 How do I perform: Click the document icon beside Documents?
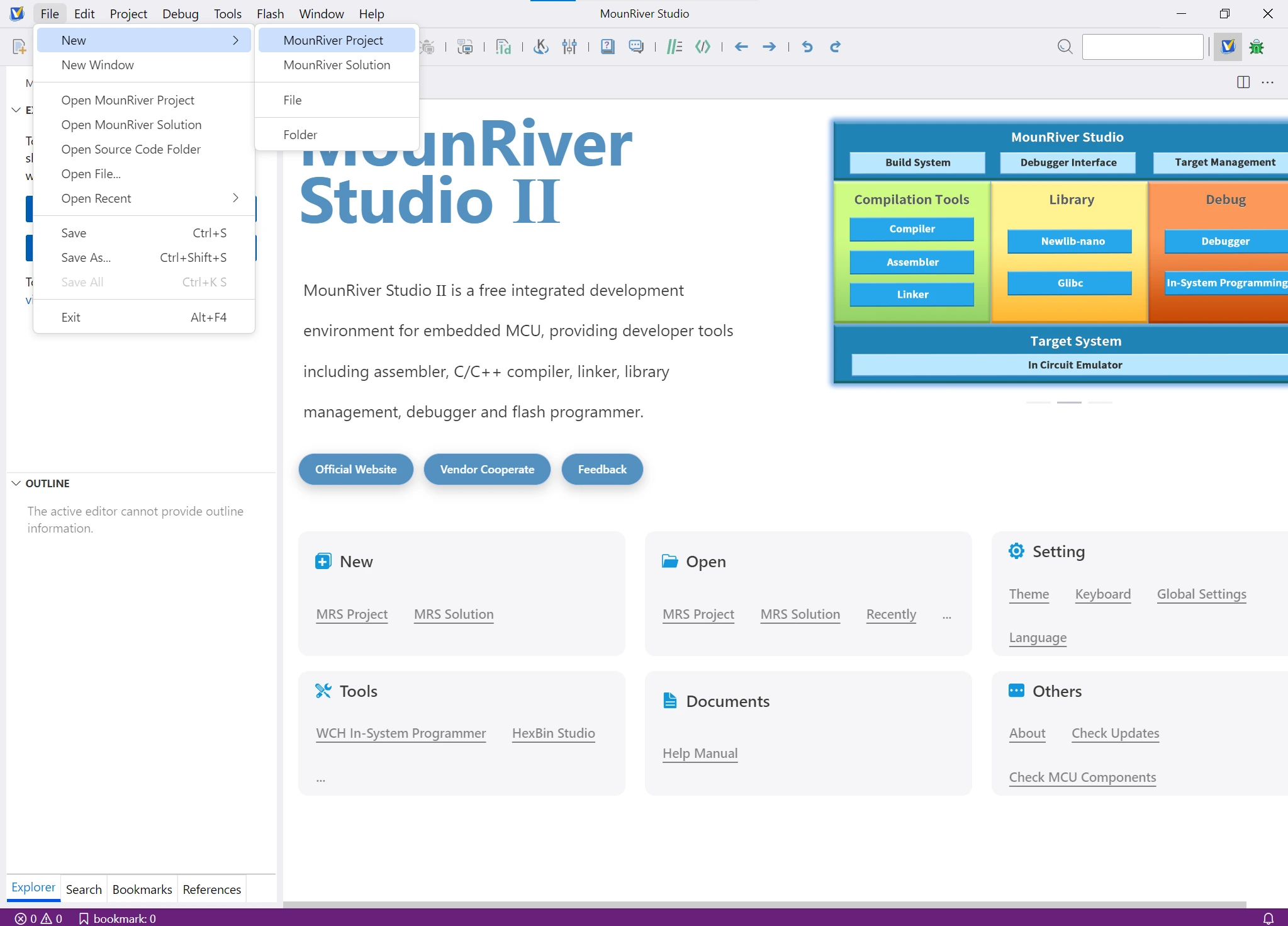pos(669,701)
